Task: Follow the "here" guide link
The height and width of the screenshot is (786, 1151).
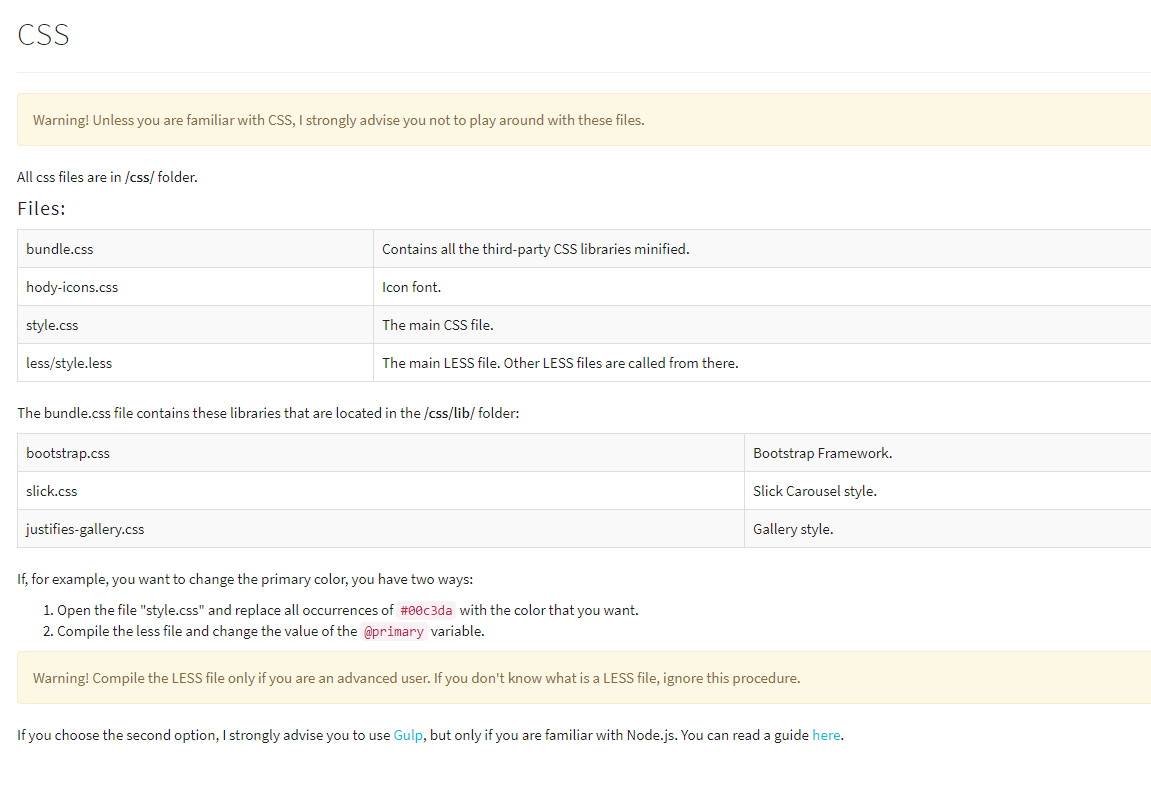Action: 826,735
